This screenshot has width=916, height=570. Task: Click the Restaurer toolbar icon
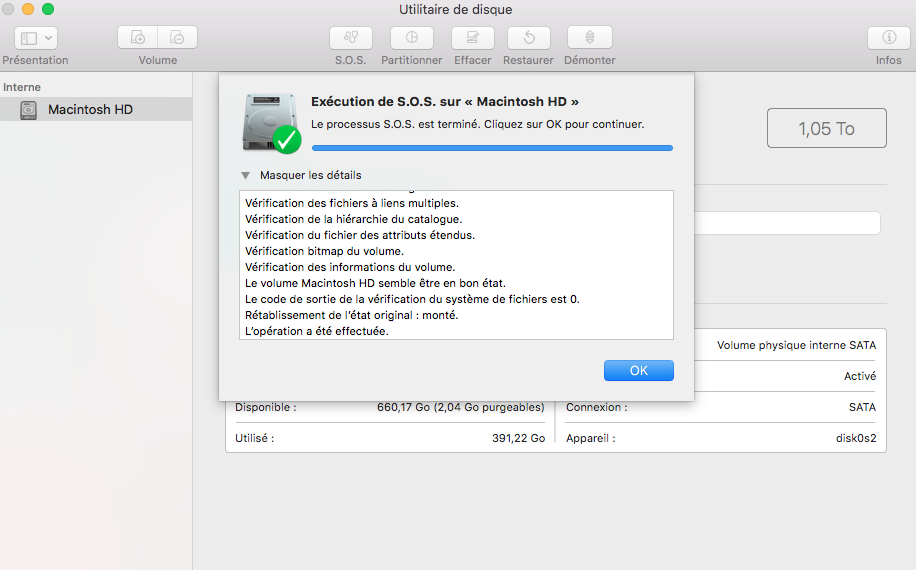(x=529, y=38)
